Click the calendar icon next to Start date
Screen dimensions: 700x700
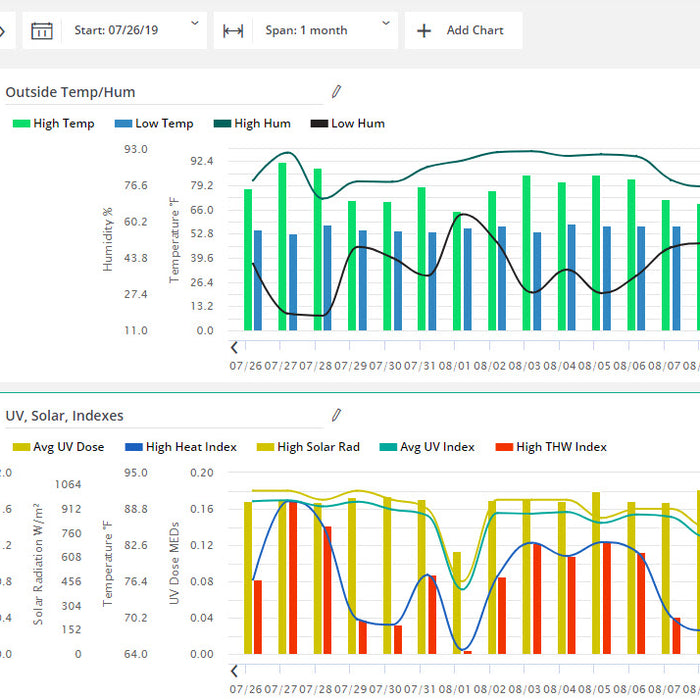coord(41,31)
